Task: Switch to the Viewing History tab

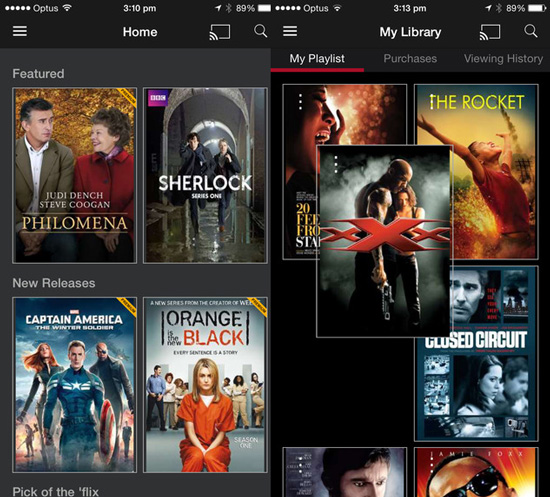Action: 503,59
